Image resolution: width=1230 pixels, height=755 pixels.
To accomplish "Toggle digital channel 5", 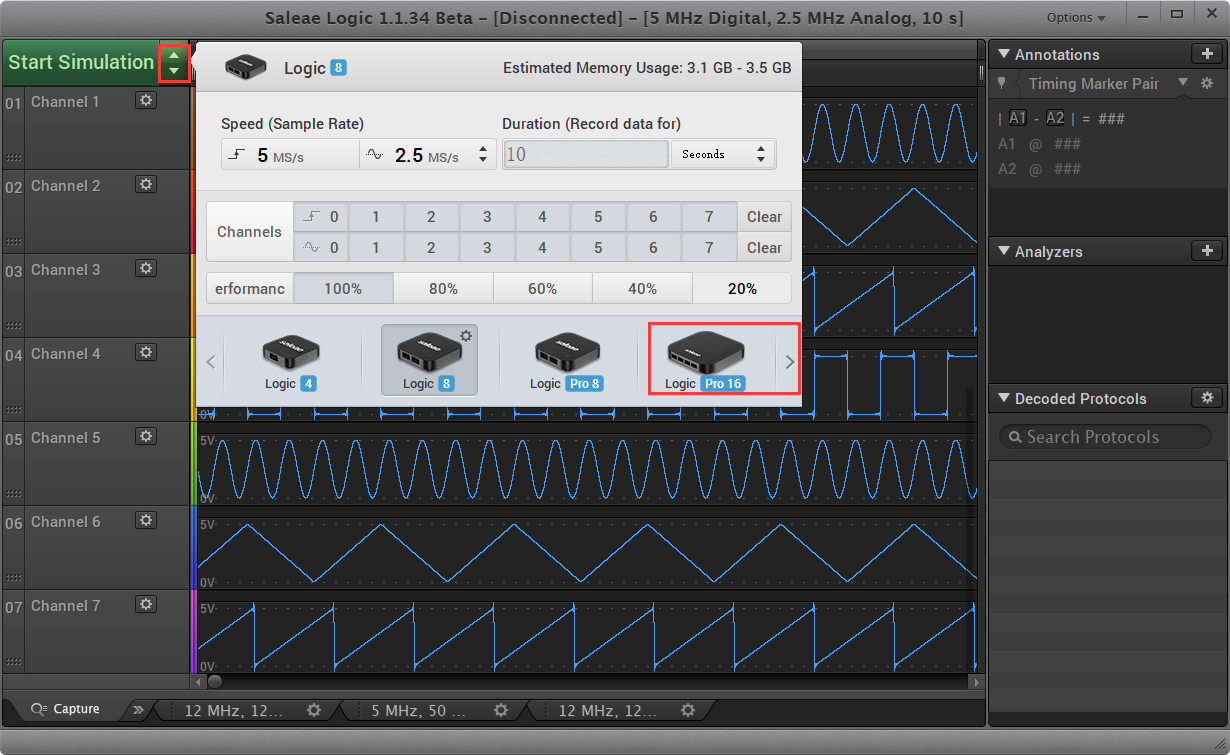I will [598, 217].
